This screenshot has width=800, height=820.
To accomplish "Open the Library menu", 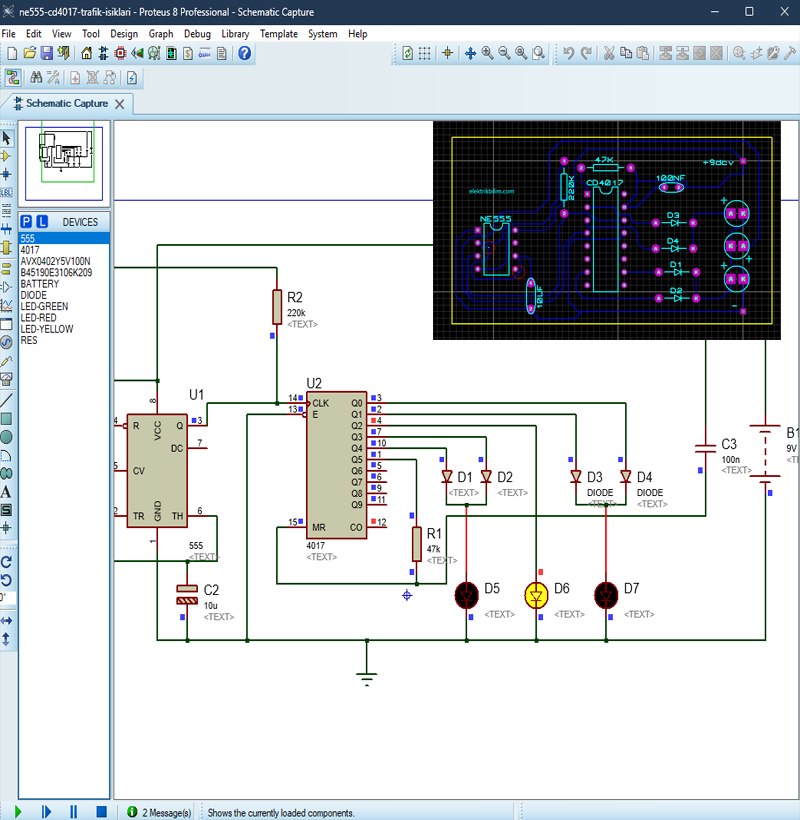I will coord(235,33).
